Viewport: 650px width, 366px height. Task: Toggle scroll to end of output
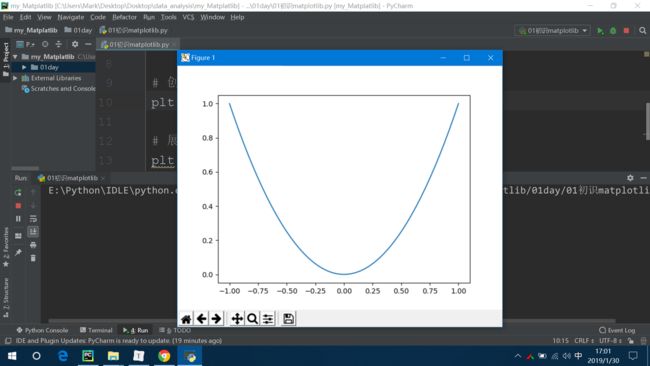click(x=33, y=232)
